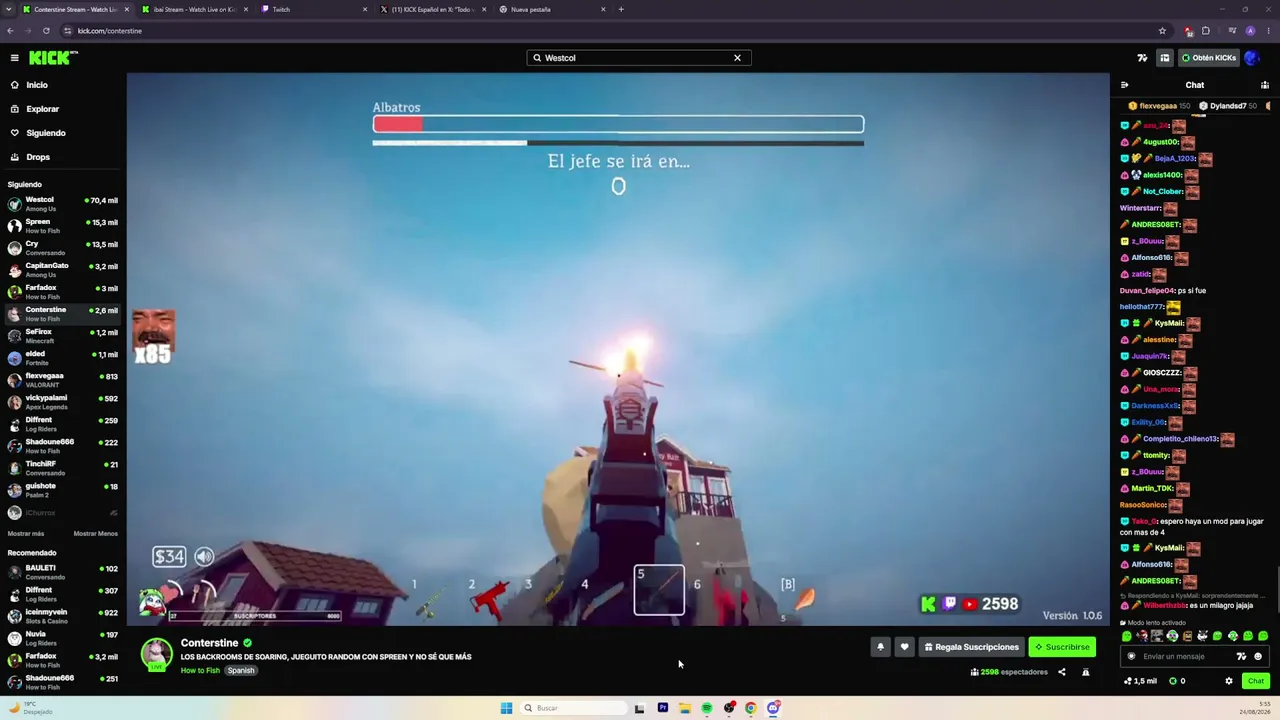Viewport: 1280px width, 720px height.
Task: Open the 7TV icon in top header
Action: (x=1142, y=58)
